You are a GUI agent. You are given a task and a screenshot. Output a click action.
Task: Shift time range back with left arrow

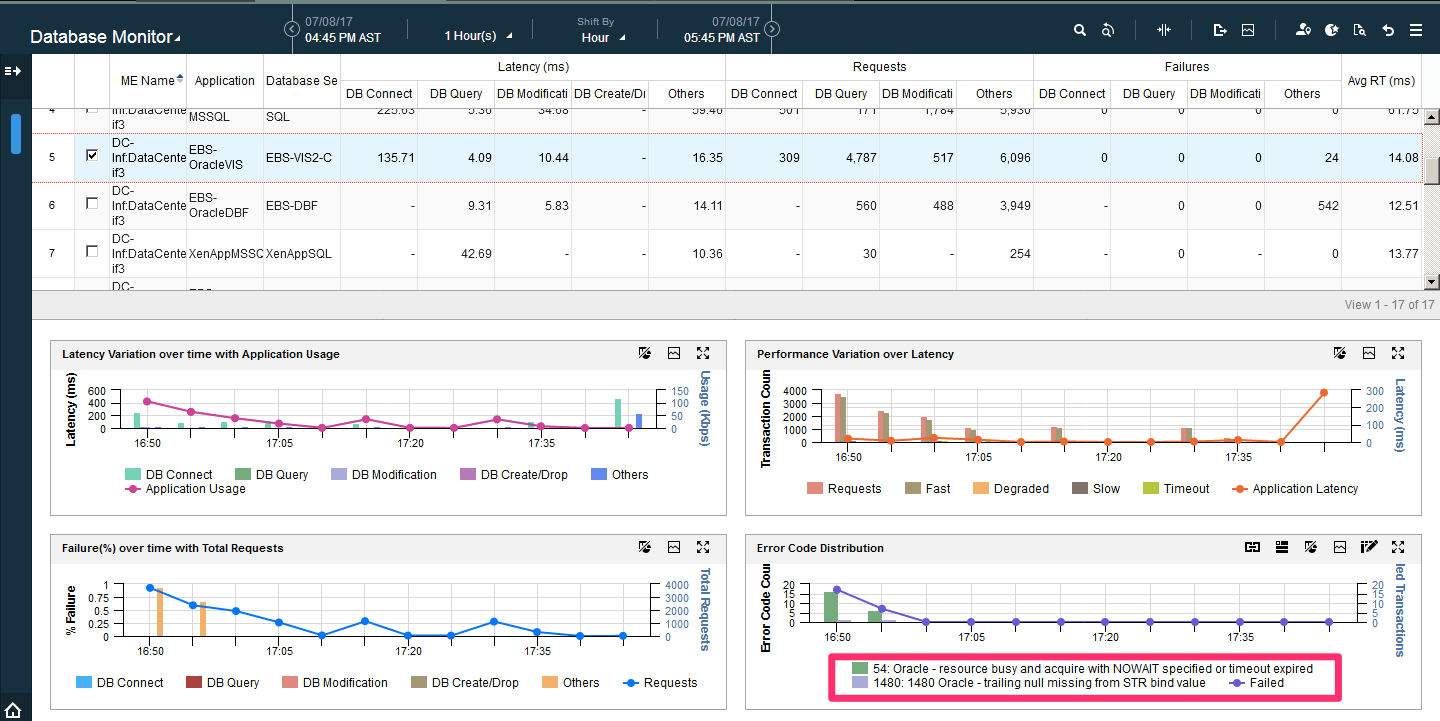pyautogui.click(x=292, y=29)
